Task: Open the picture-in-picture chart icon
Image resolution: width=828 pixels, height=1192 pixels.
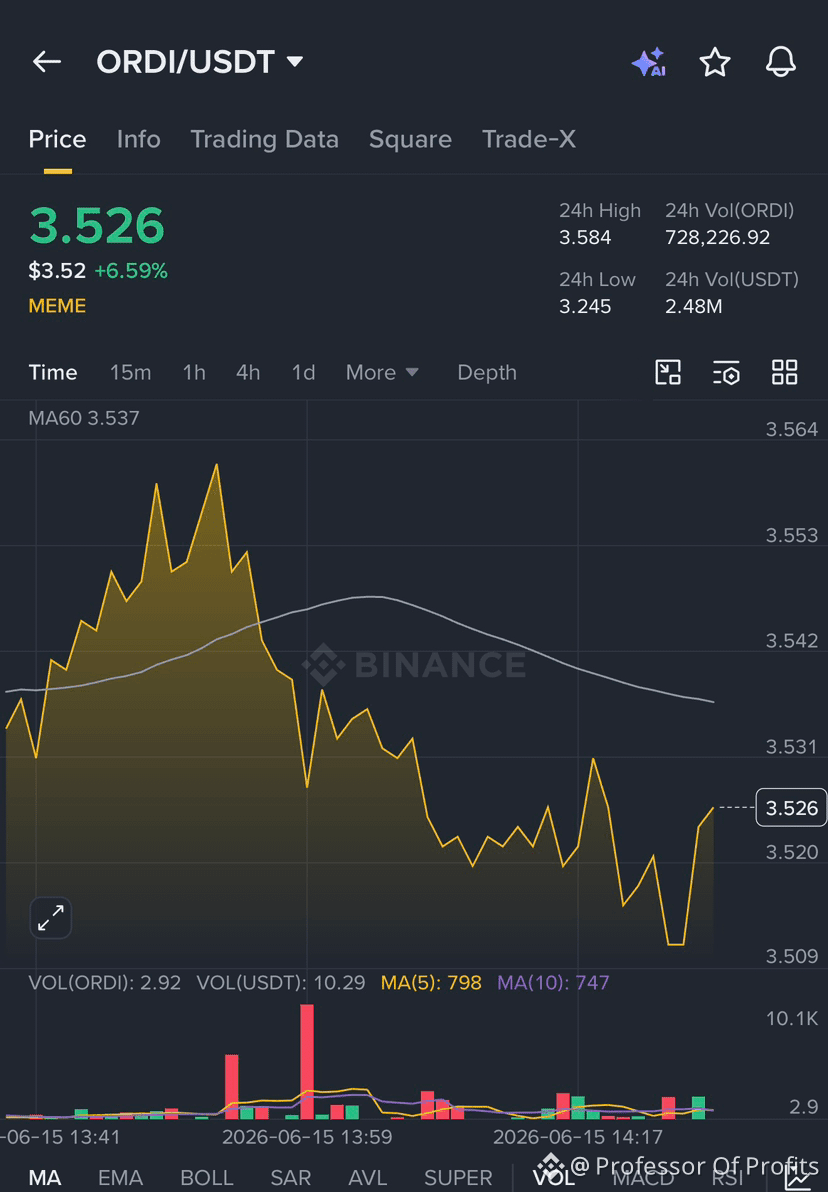Action: (668, 372)
